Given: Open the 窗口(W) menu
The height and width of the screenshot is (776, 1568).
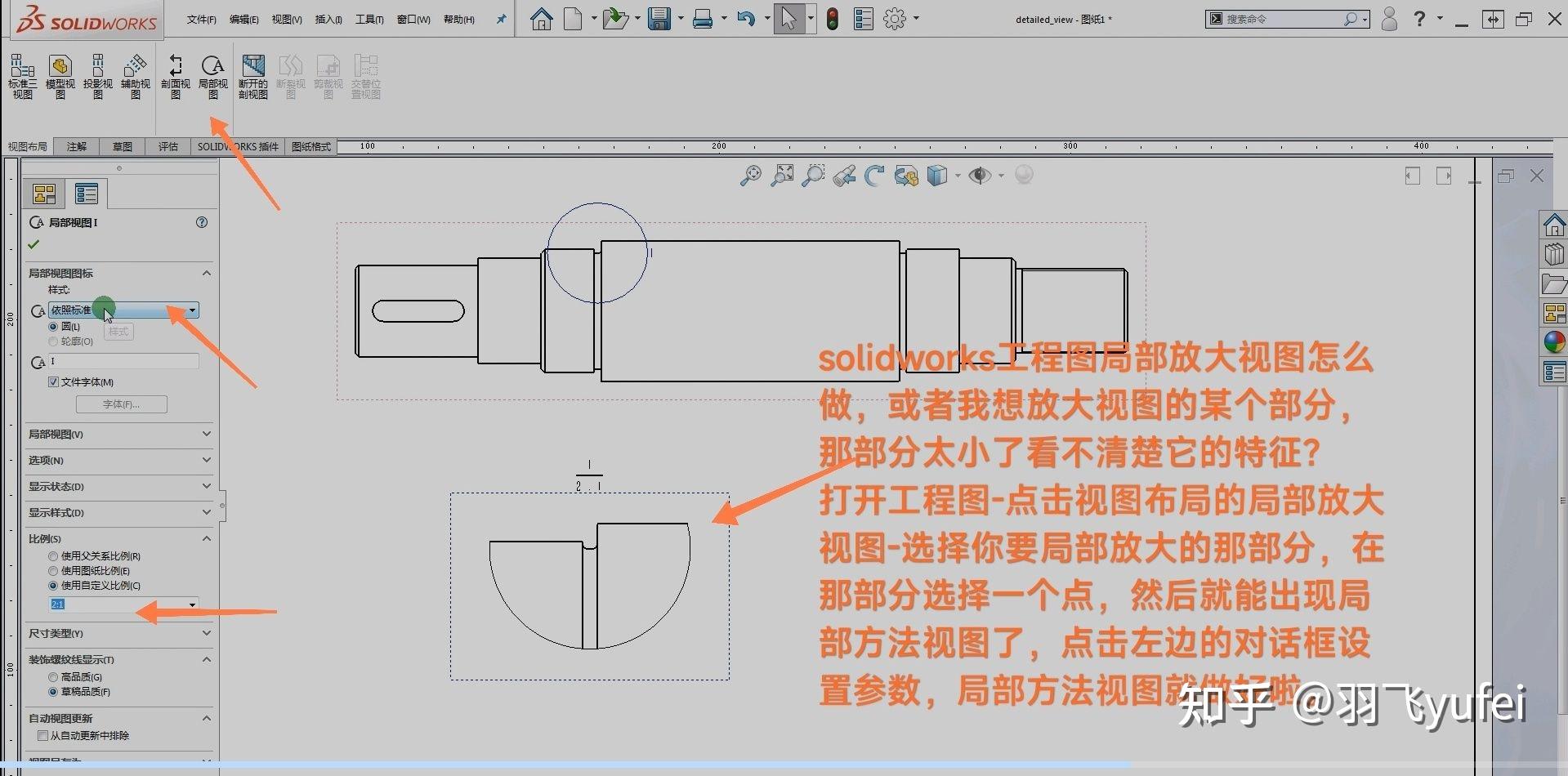Looking at the screenshot, I should [413, 19].
